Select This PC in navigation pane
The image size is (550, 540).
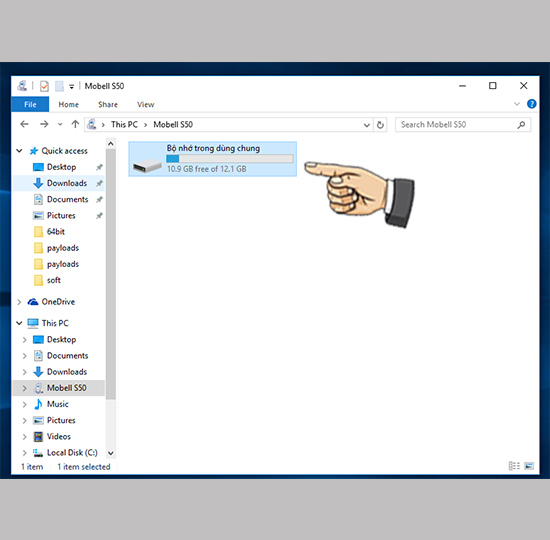pyautogui.click(x=55, y=323)
